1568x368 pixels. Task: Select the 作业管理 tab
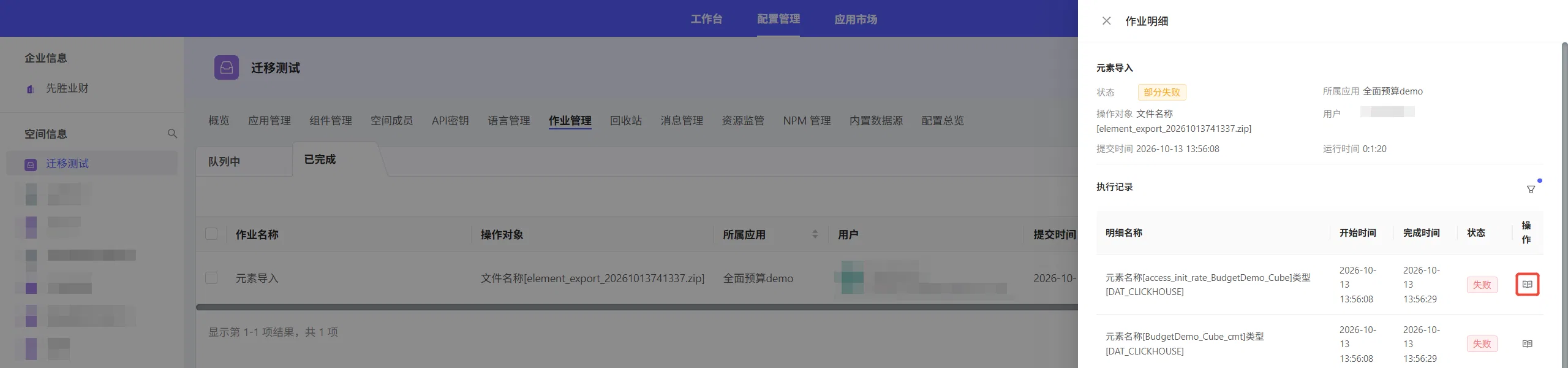570,121
